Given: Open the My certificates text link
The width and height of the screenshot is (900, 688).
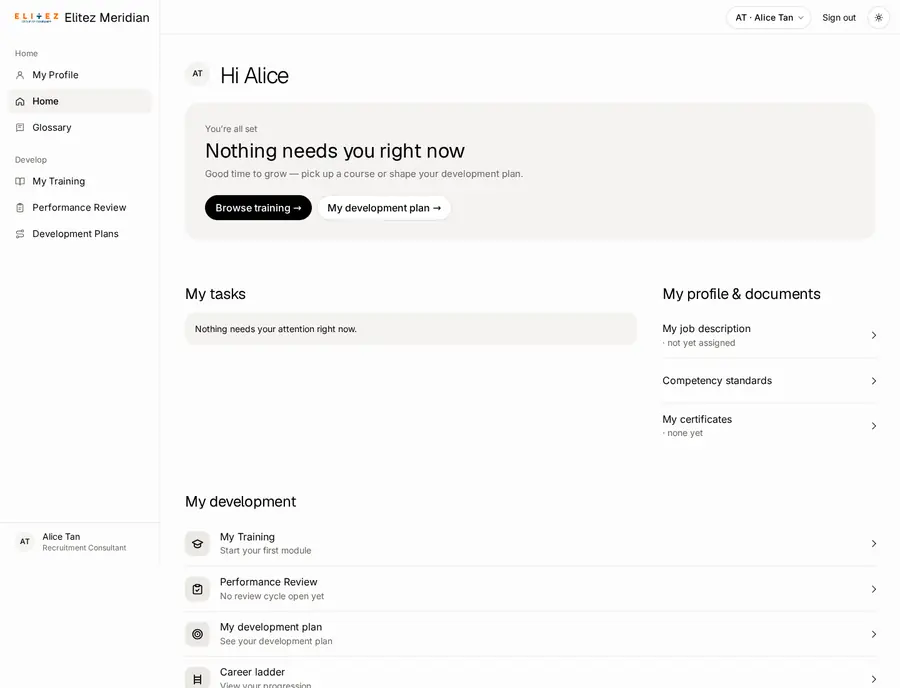Looking at the screenshot, I should pos(697,419).
